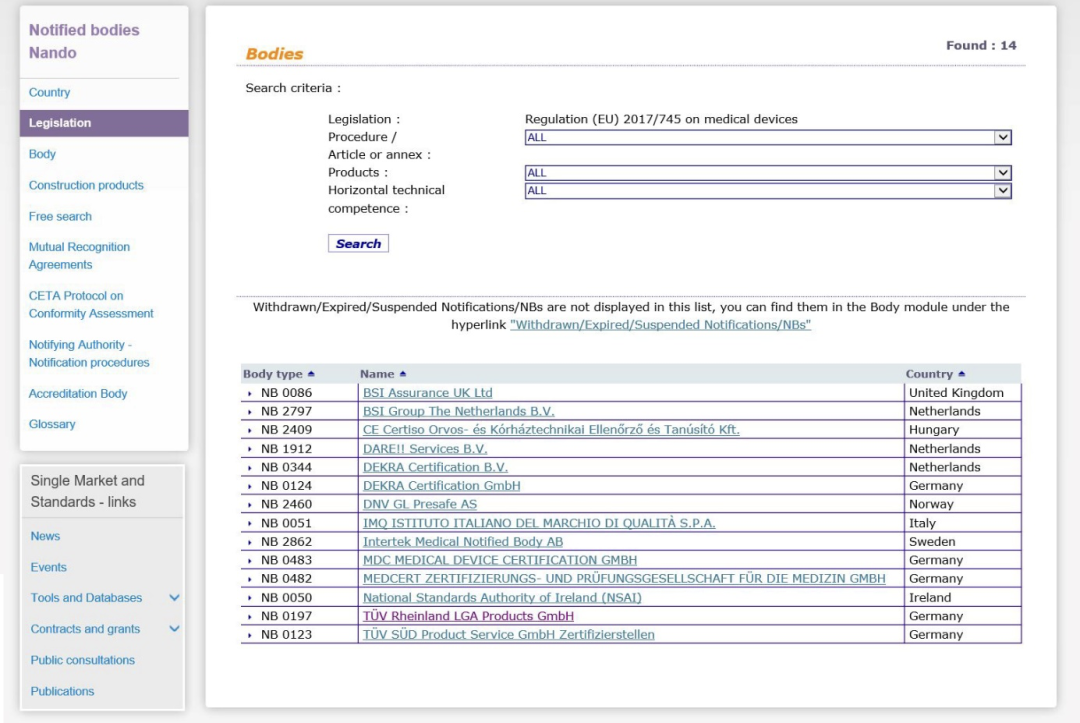This screenshot has width=1080, height=723.
Task: Open CE Certiso Orvos link
Action: coord(551,430)
